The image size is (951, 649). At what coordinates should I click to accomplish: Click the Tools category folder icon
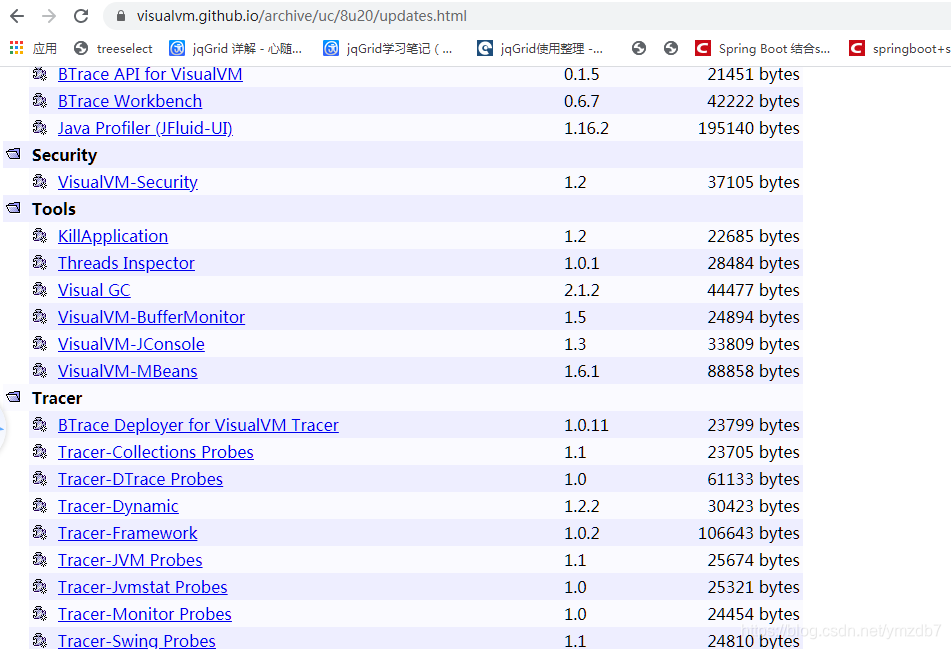click(x=13, y=208)
